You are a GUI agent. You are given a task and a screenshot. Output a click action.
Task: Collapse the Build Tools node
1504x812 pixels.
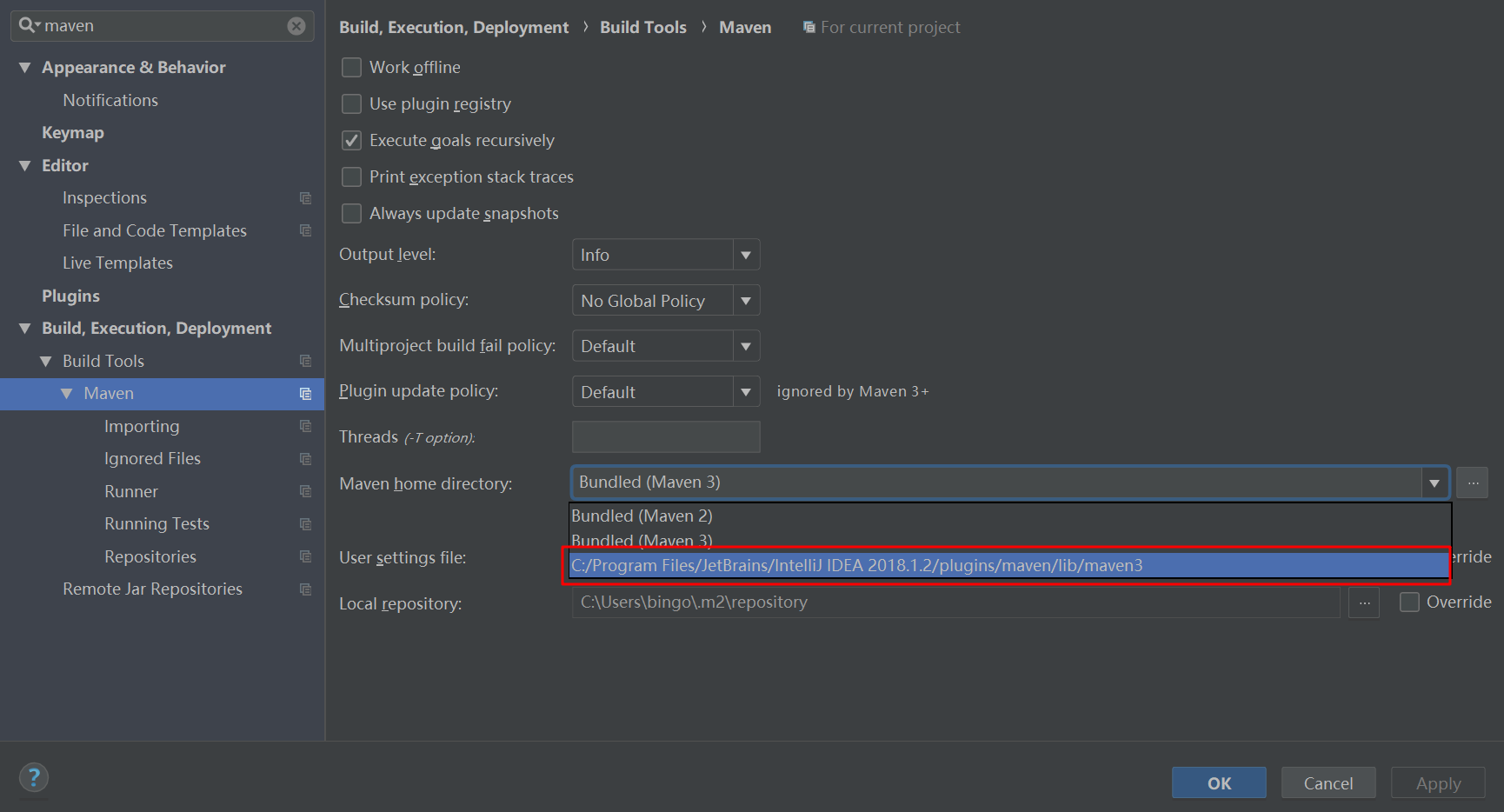click(x=45, y=362)
